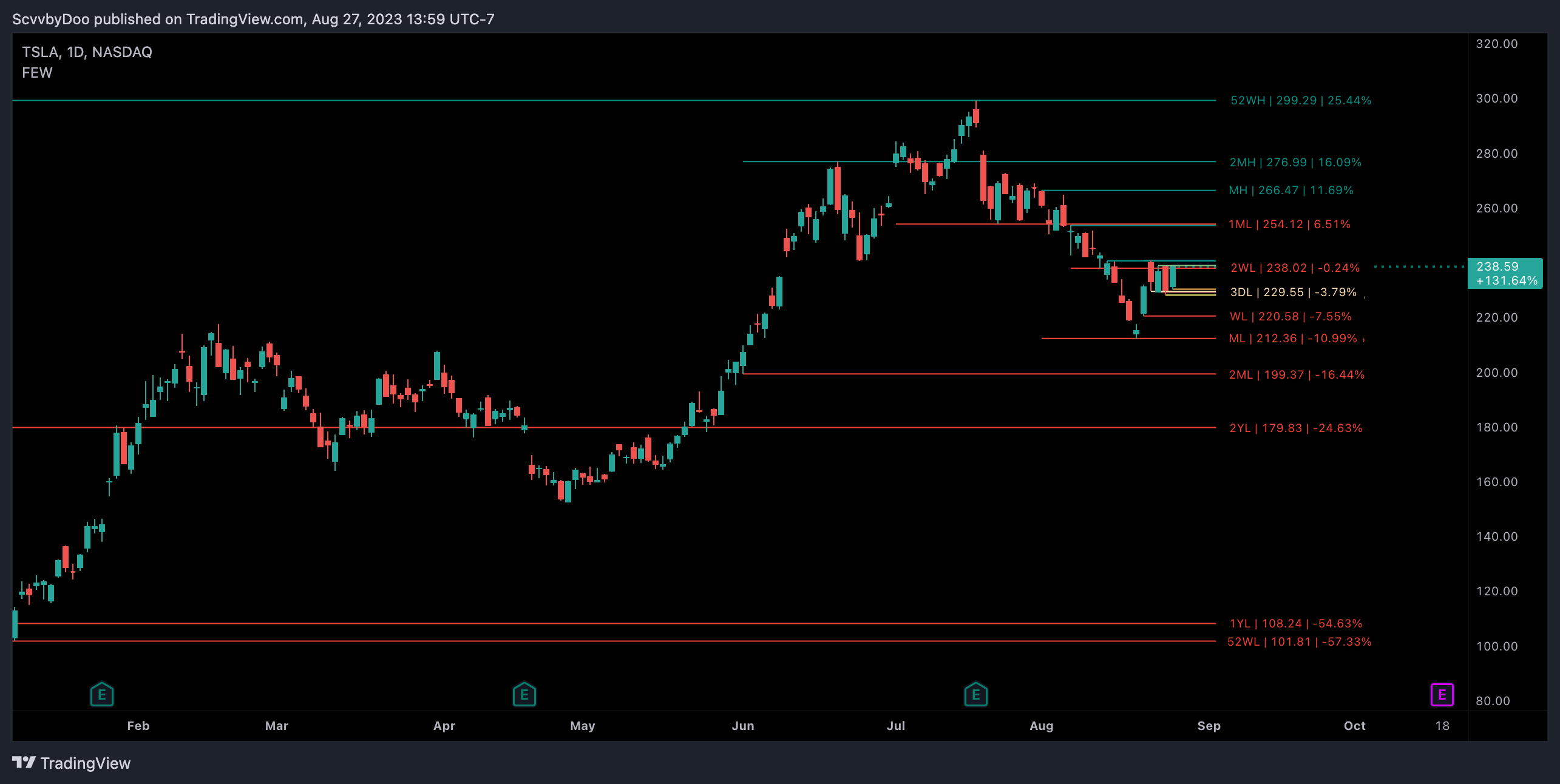
Task: Click the most recent green candle at far right
Action: (x=1173, y=277)
